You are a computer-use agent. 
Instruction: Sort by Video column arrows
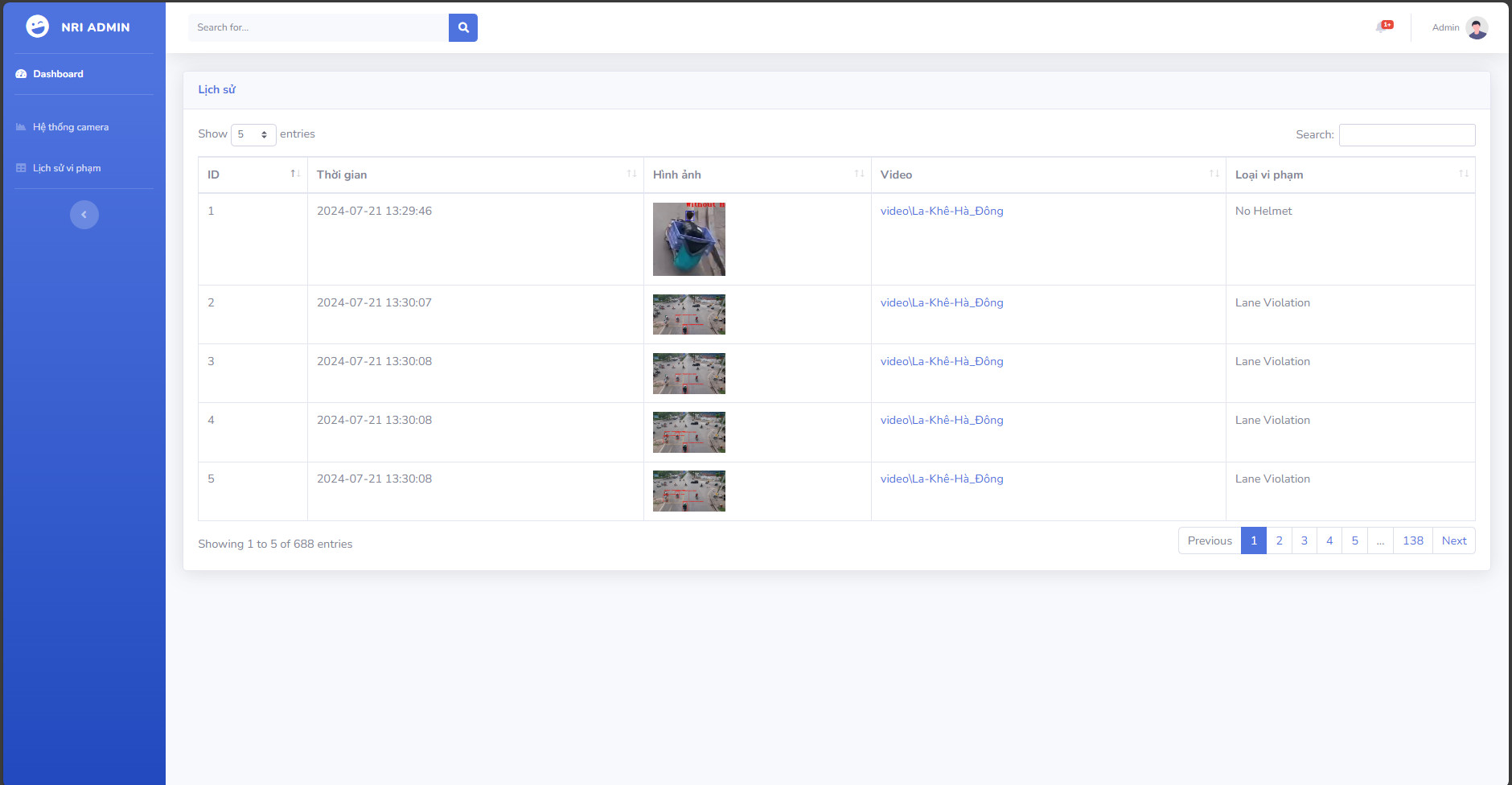(x=1214, y=174)
